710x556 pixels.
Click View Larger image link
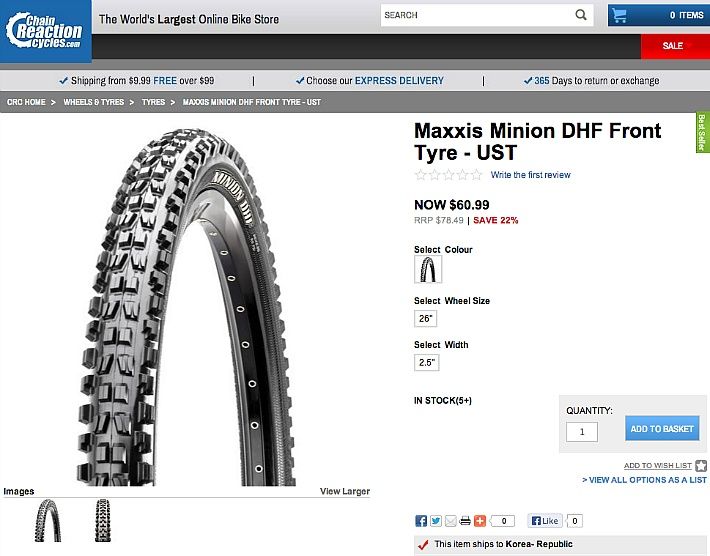[345, 491]
